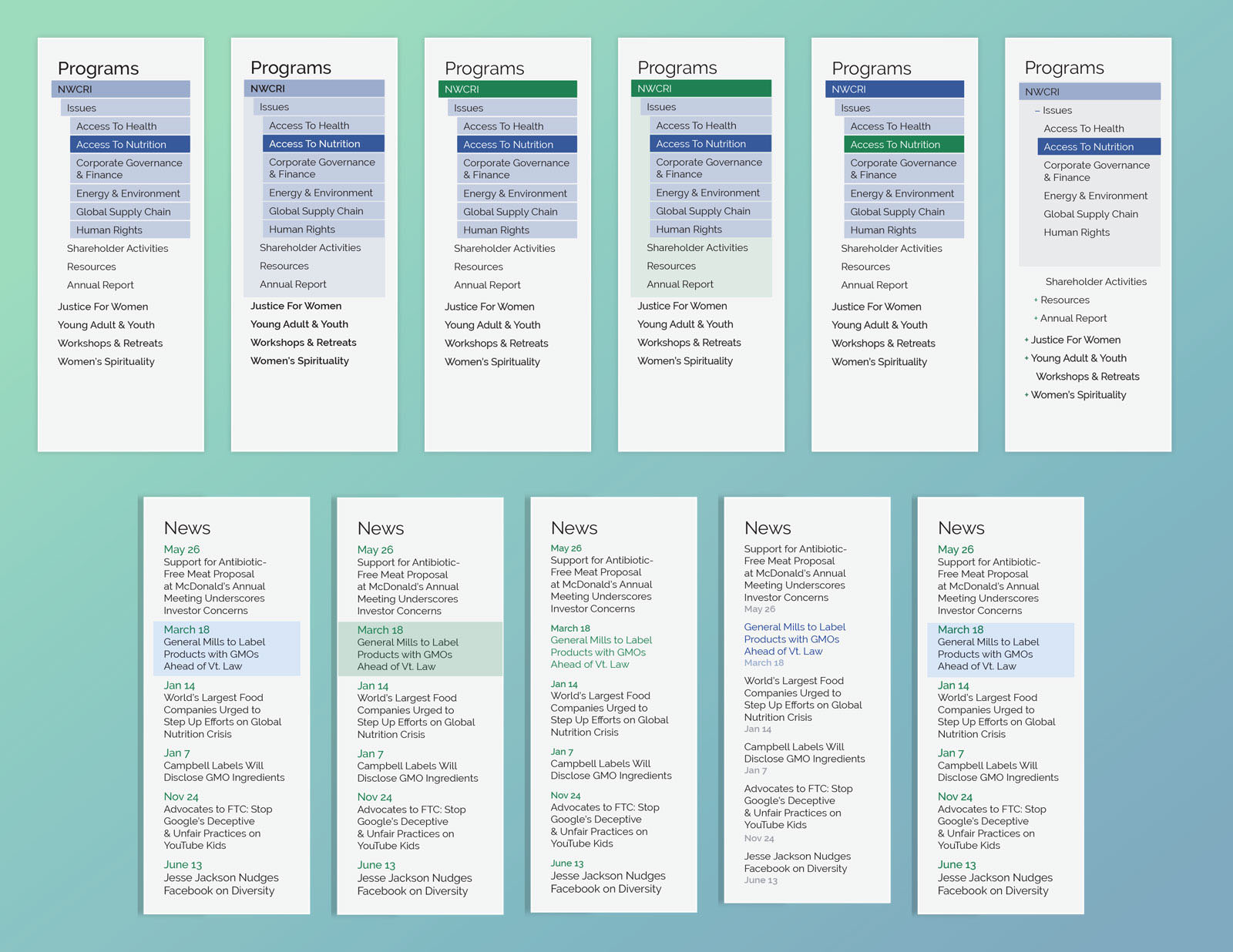Select the green-highlighted Access To Nutrition item
The width and height of the screenshot is (1233, 952).
pyautogui.click(x=894, y=145)
